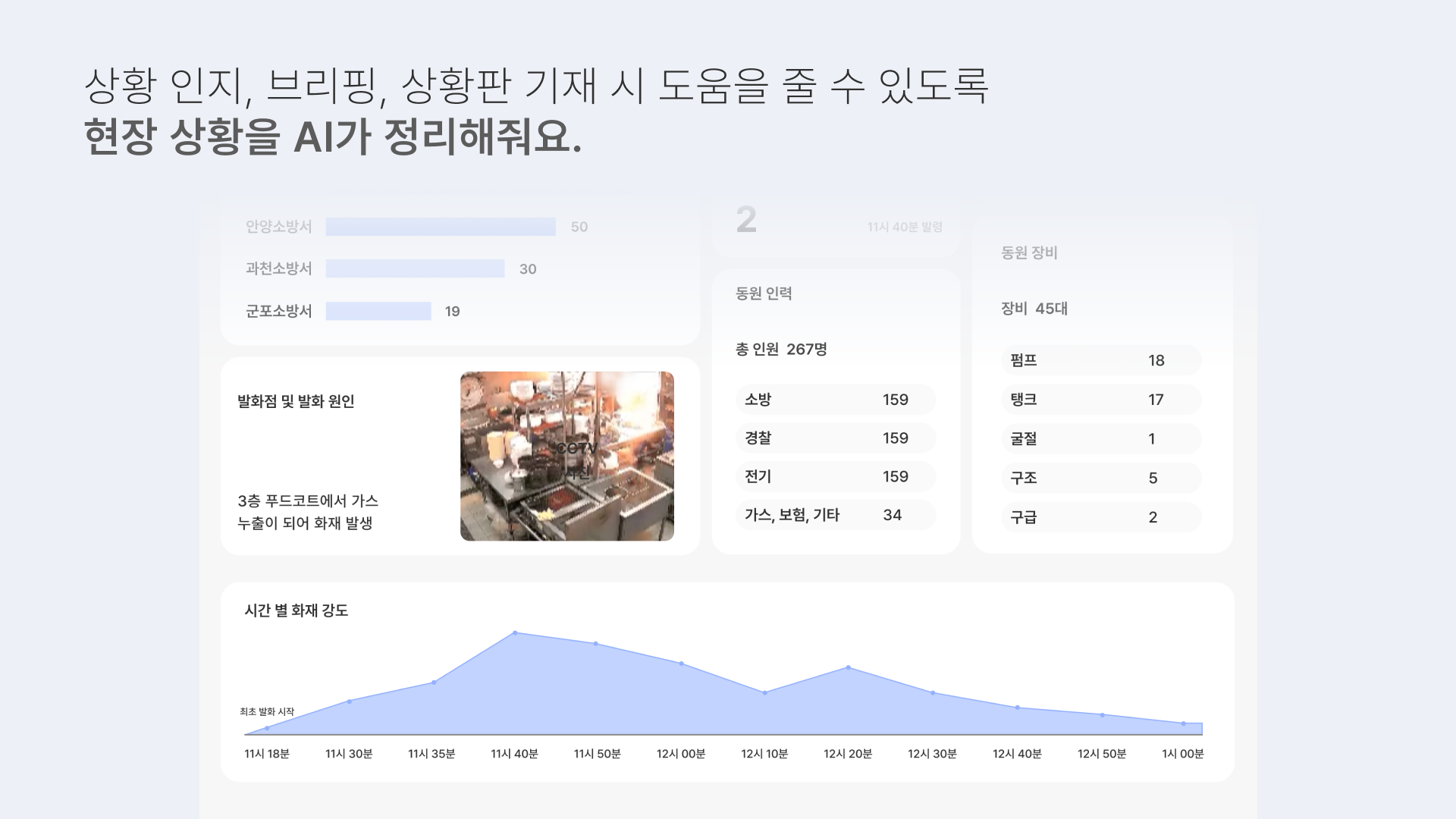Select the 군포소방서 bar in chart
Image resolution: width=1456 pixels, height=819 pixels.
tap(378, 311)
